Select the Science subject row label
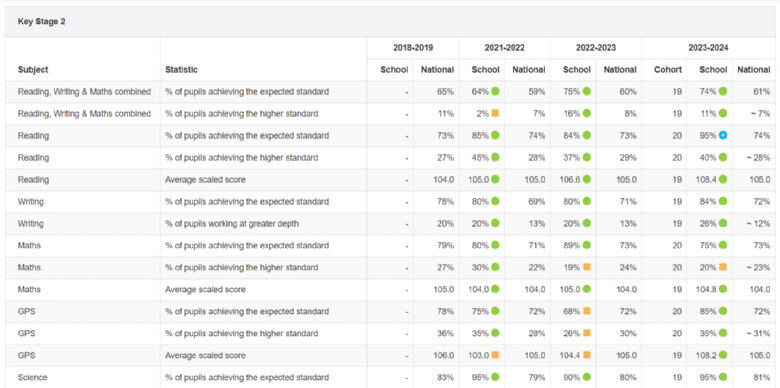 coord(32,377)
